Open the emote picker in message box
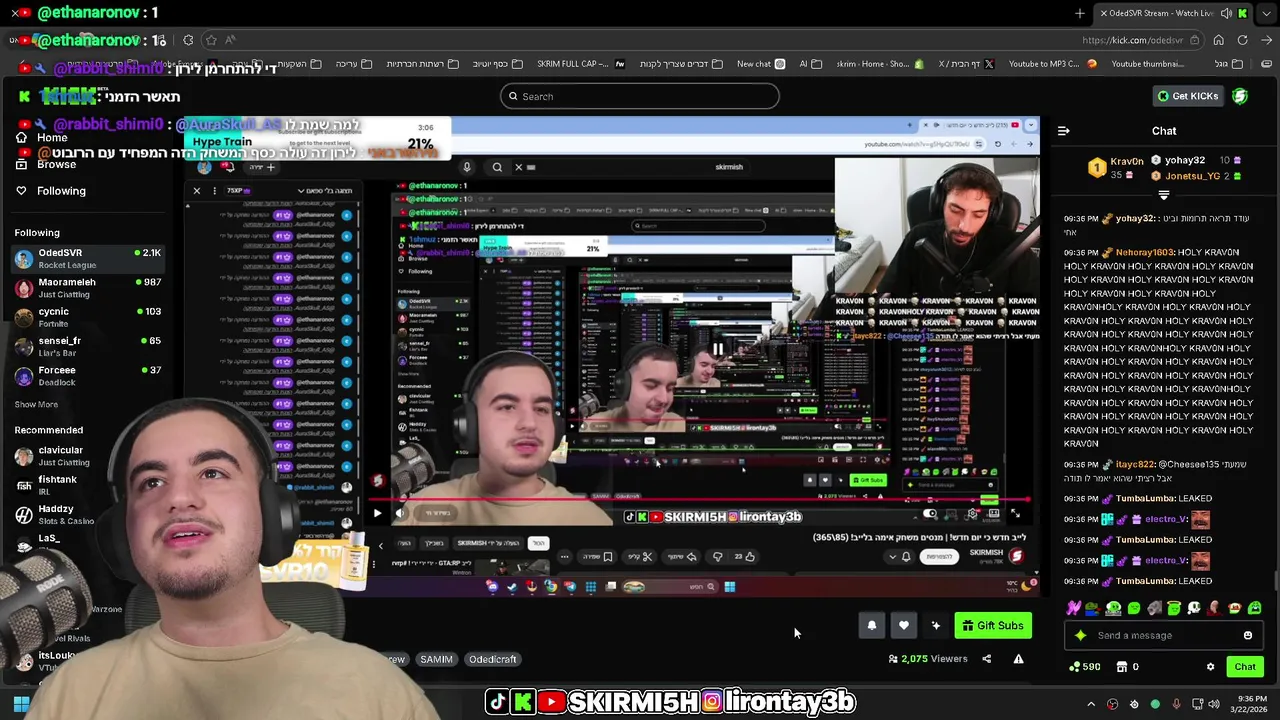Viewport: 1280px width, 720px height. 1248,635
